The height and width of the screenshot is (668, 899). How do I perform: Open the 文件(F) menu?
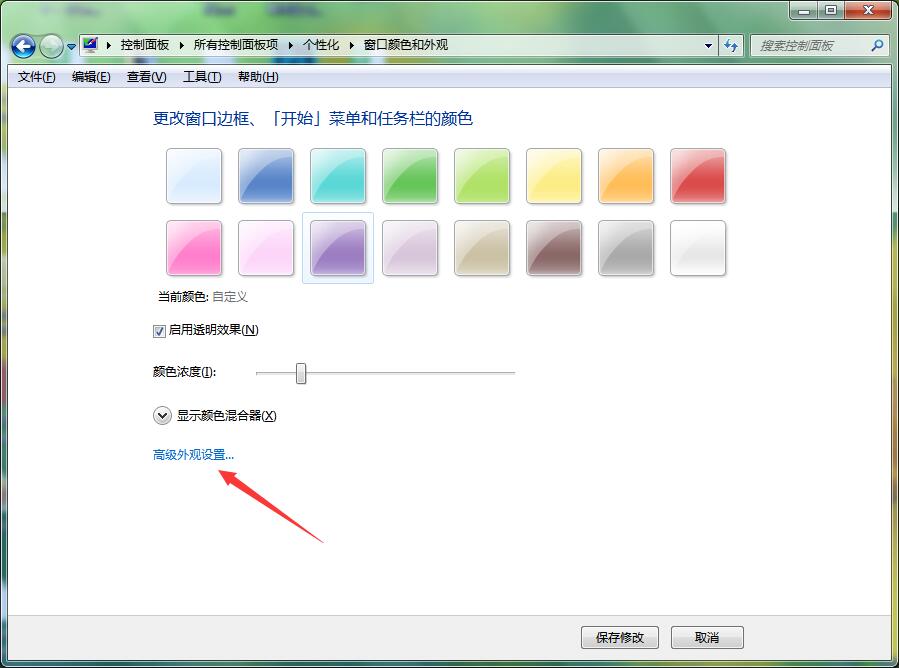point(37,77)
